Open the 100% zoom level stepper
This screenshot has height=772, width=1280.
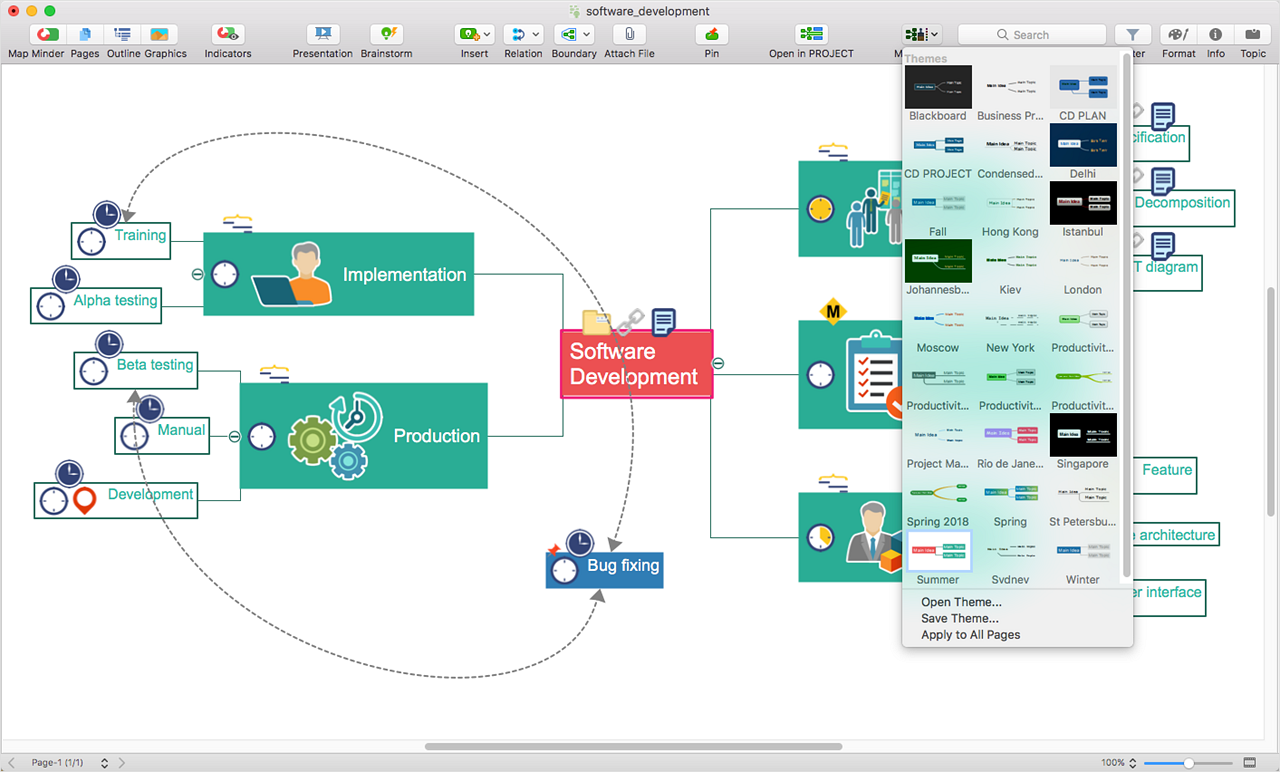click(x=1132, y=763)
